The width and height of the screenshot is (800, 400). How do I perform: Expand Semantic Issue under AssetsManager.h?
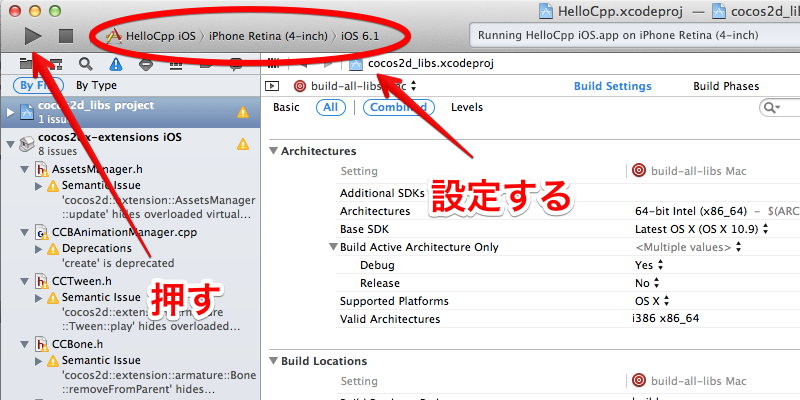[39, 186]
